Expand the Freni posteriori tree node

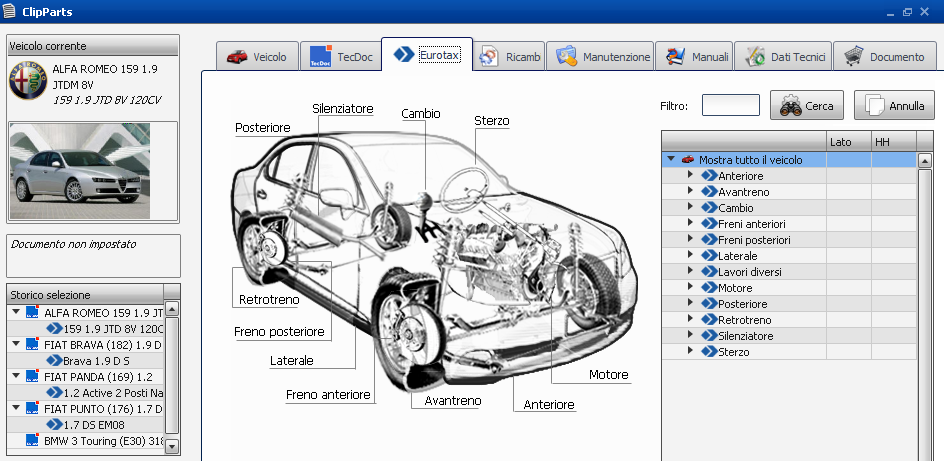coord(691,239)
